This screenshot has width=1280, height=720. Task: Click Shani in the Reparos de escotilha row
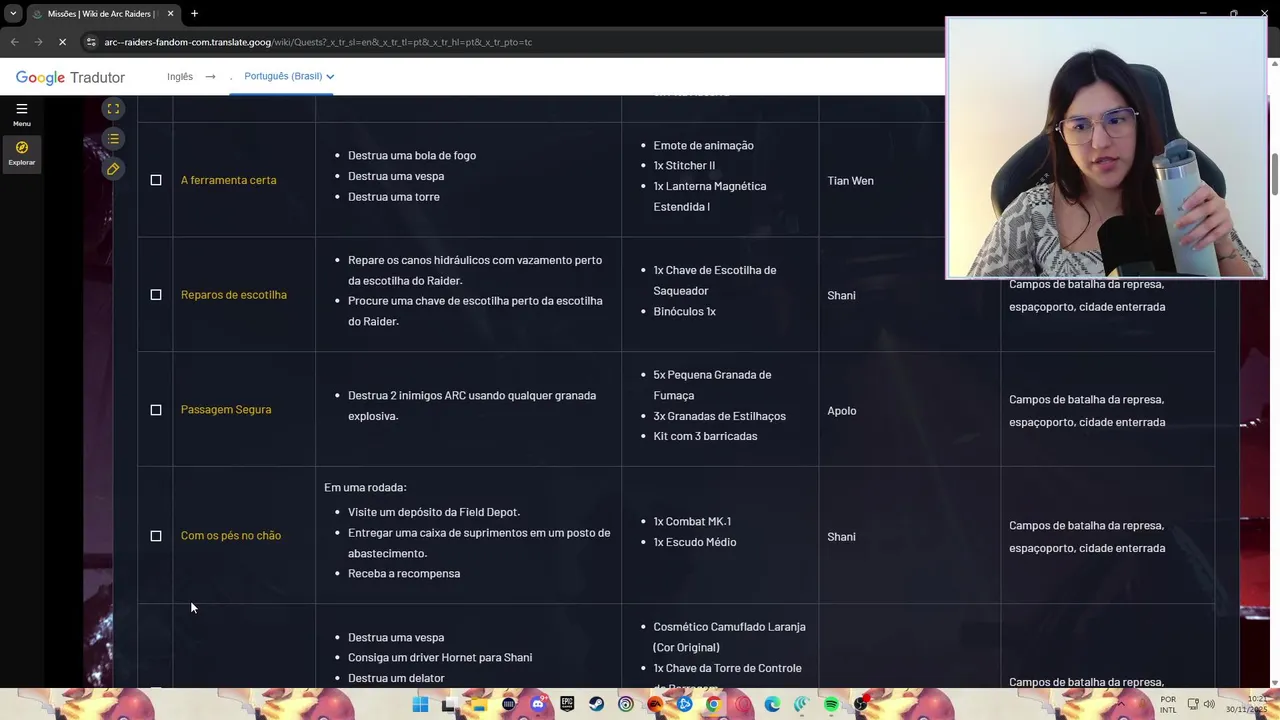841,296
